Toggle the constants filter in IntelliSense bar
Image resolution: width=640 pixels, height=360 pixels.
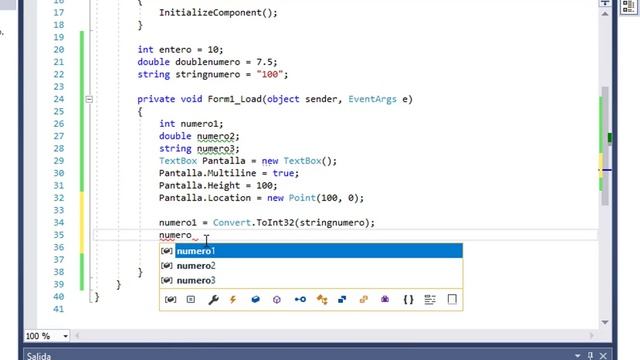[x=191, y=300]
